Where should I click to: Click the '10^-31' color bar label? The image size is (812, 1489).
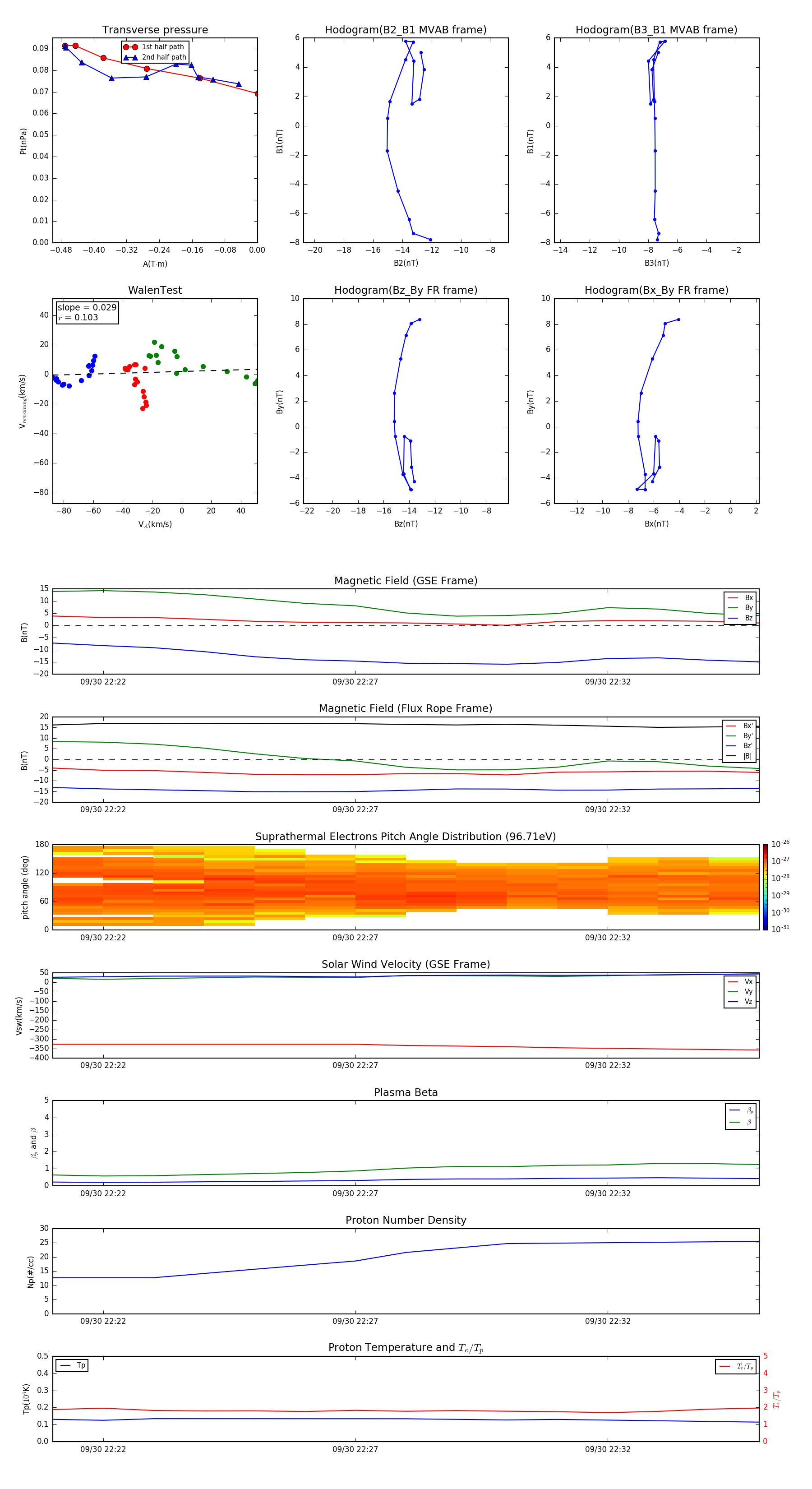click(780, 929)
